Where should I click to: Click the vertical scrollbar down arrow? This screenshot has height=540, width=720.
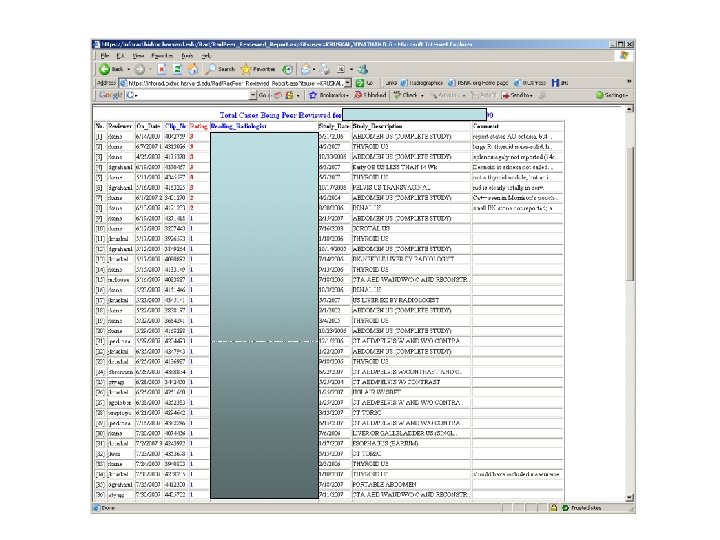[x=629, y=498]
